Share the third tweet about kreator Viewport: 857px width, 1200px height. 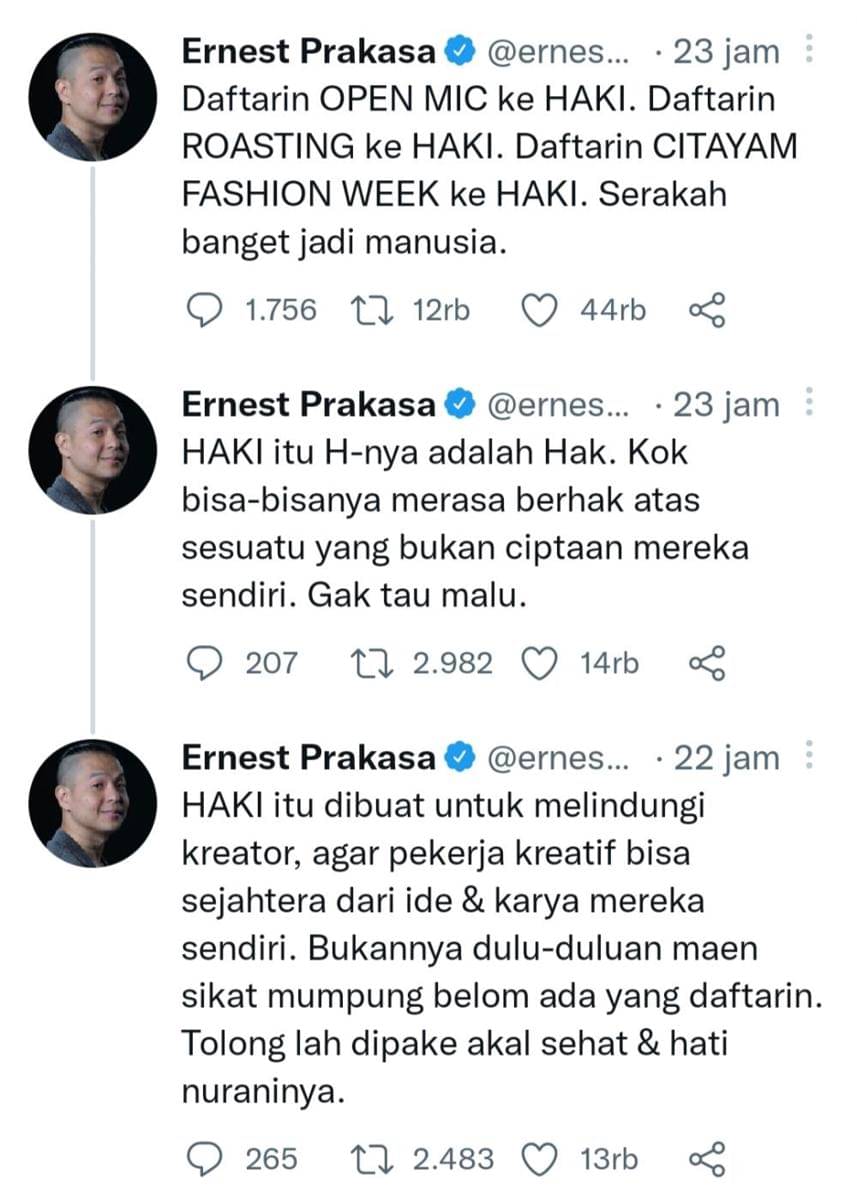707,1158
